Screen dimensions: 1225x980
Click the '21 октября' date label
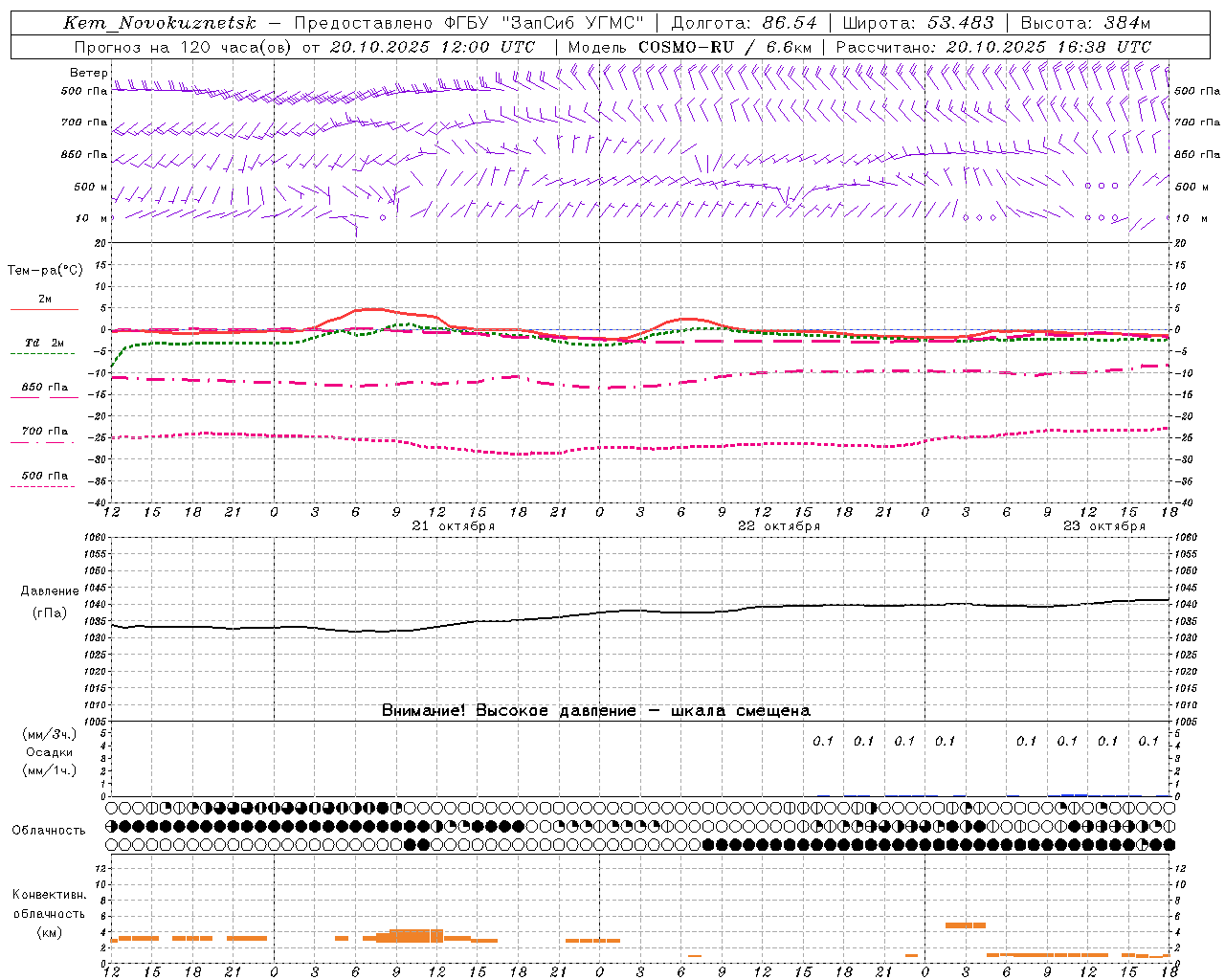(x=454, y=526)
